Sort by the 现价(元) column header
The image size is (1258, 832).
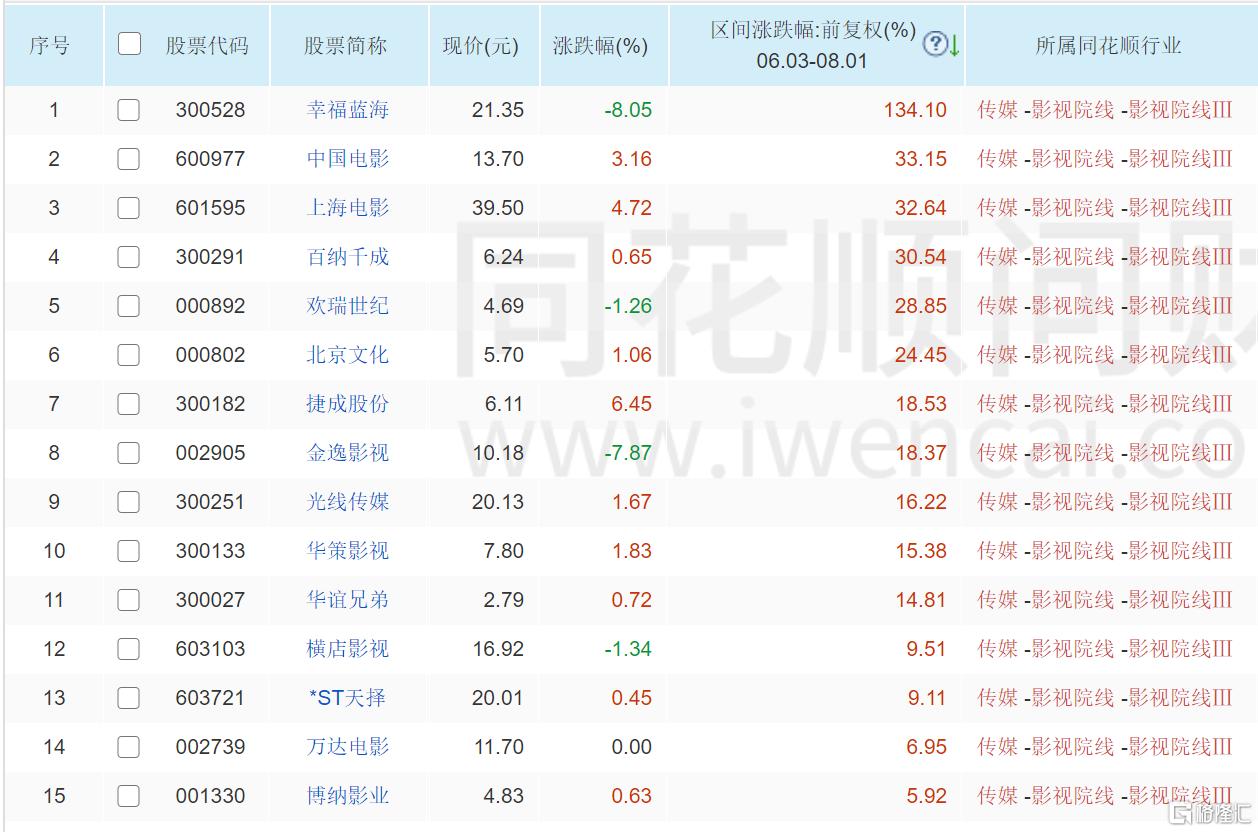pyautogui.click(x=481, y=46)
